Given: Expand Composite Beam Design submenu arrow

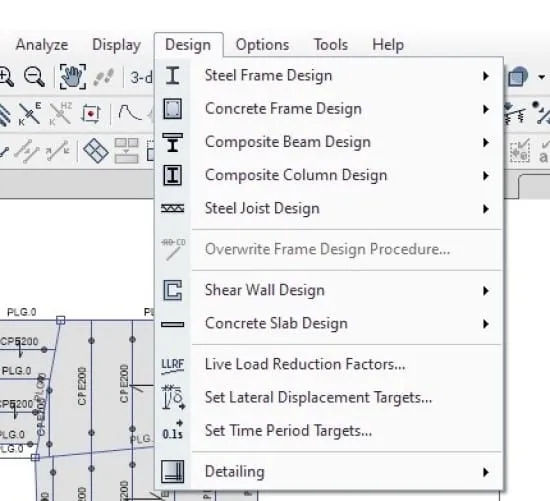Looking at the screenshot, I should click(486, 142).
